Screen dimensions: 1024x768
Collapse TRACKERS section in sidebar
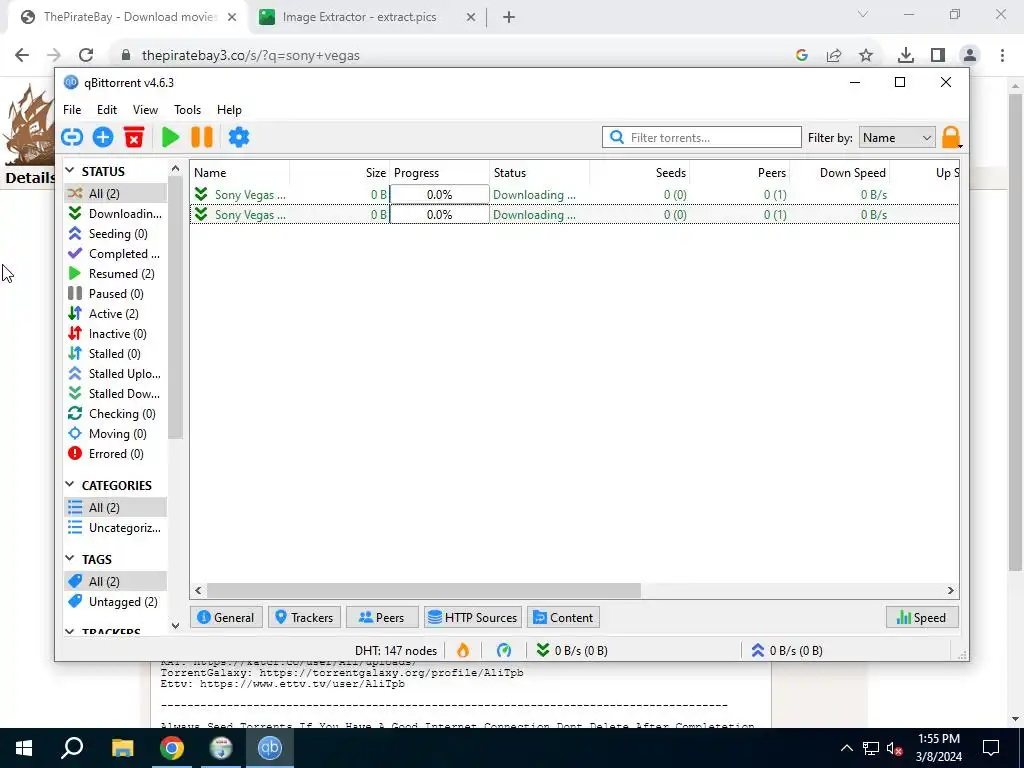70,632
